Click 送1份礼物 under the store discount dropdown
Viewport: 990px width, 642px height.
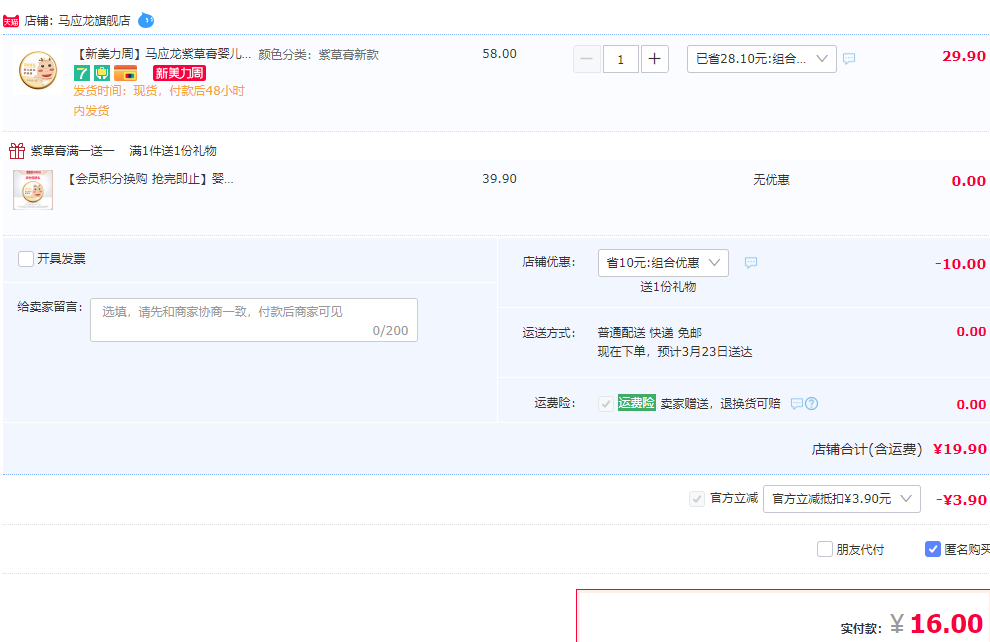[x=668, y=287]
